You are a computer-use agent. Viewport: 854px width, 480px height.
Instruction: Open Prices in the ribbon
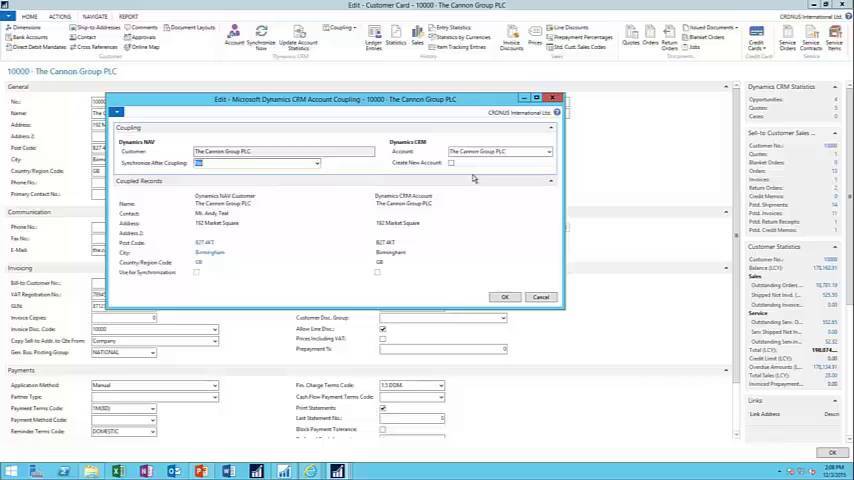(x=535, y=35)
